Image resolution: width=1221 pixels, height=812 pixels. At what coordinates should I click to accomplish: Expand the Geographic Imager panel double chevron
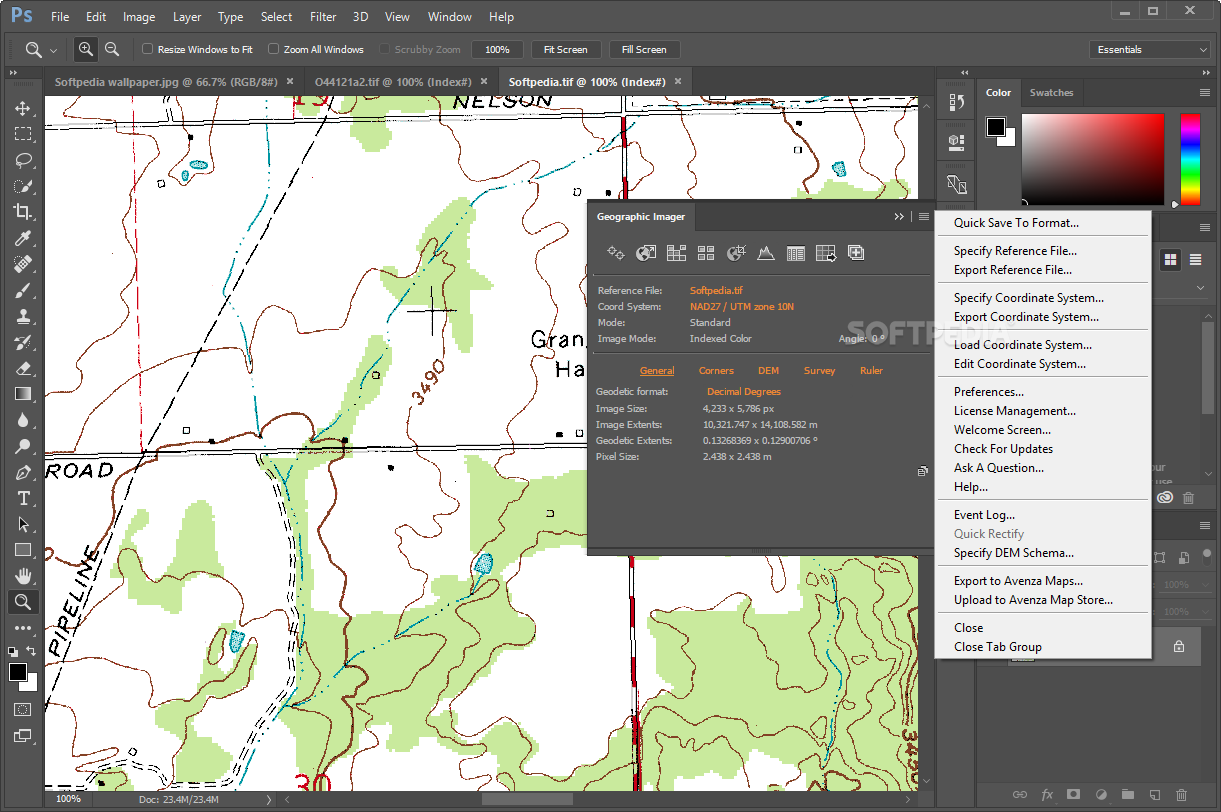[899, 216]
